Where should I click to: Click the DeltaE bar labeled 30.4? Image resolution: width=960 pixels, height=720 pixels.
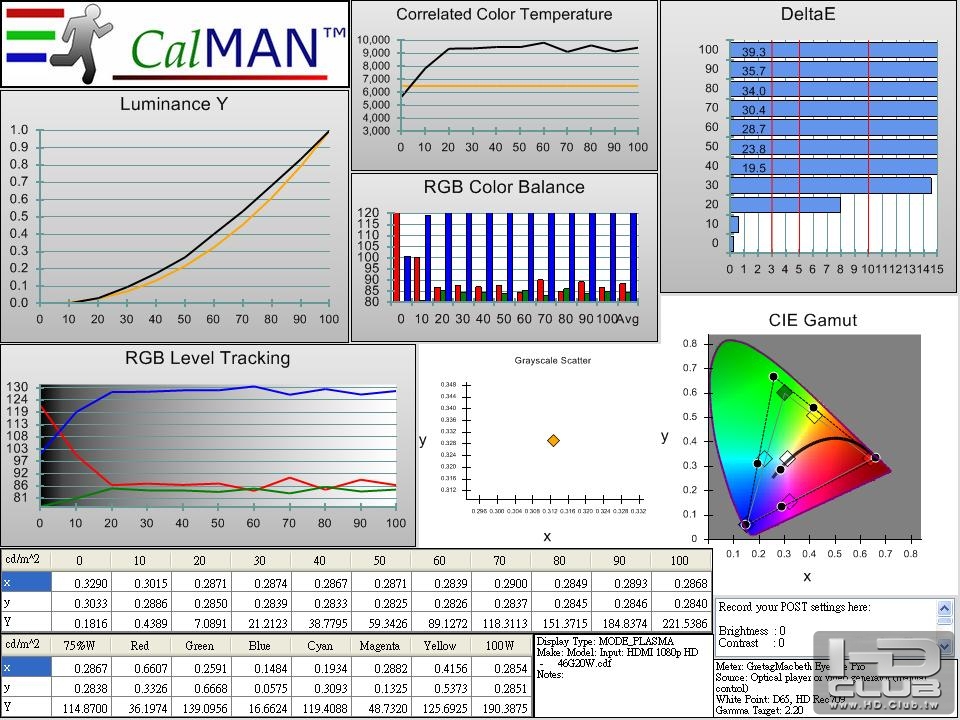pos(833,109)
